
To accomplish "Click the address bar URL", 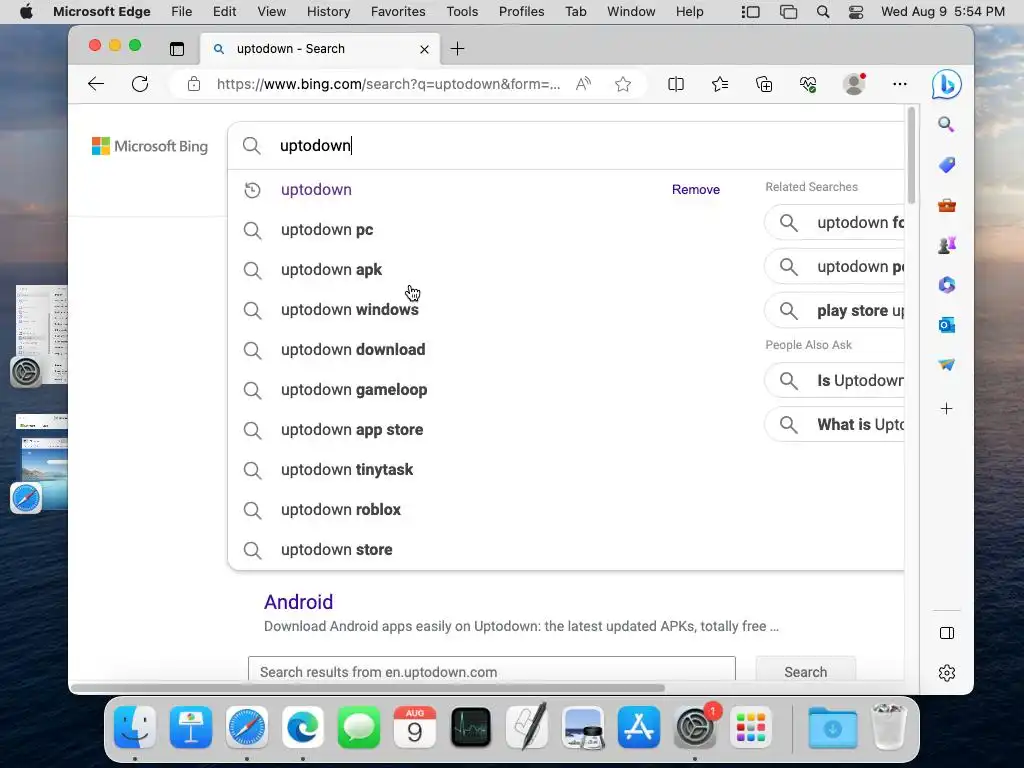I will tap(388, 84).
